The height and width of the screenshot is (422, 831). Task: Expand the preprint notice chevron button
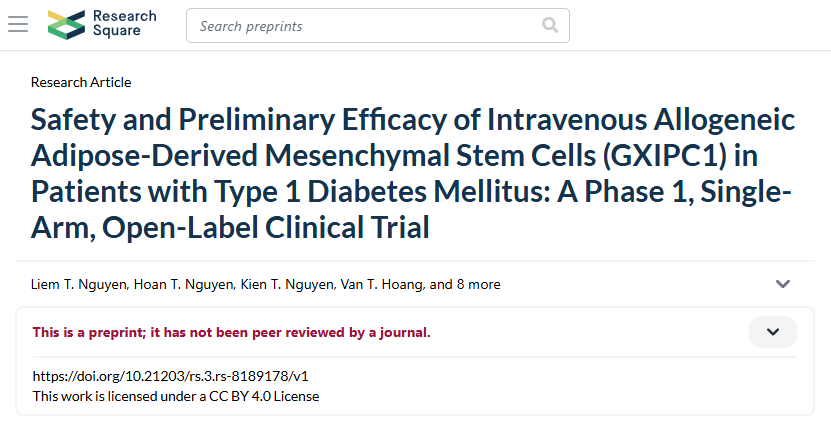pyautogui.click(x=772, y=332)
